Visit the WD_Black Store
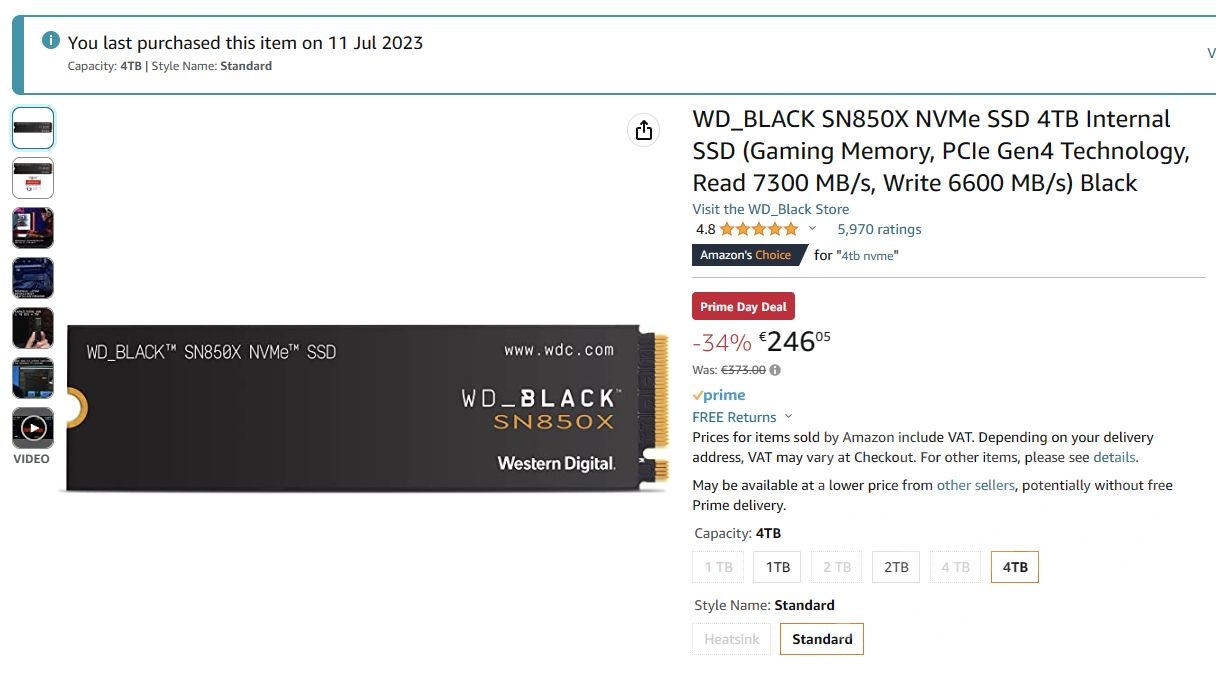This screenshot has width=1216, height=675. pyautogui.click(x=771, y=209)
